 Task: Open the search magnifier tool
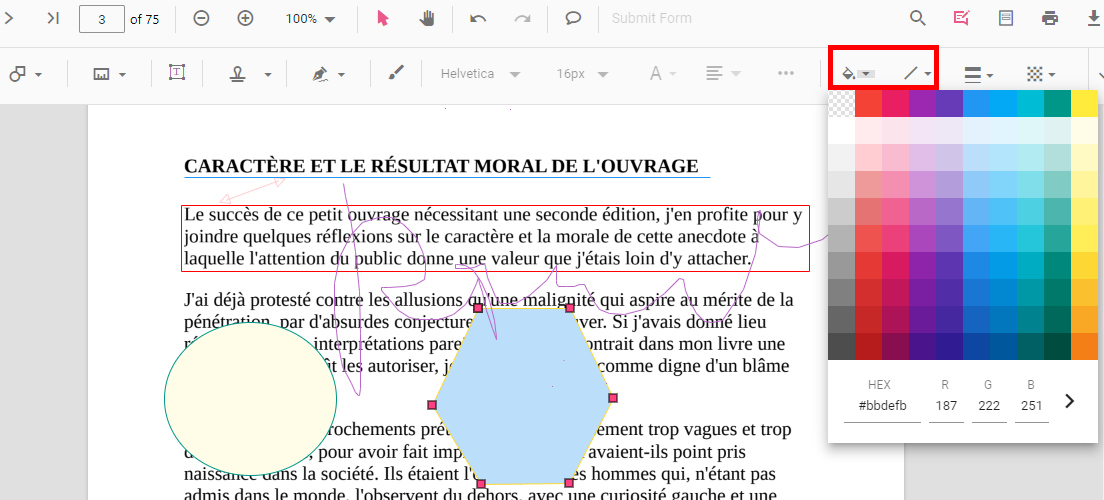coord(917,18)
